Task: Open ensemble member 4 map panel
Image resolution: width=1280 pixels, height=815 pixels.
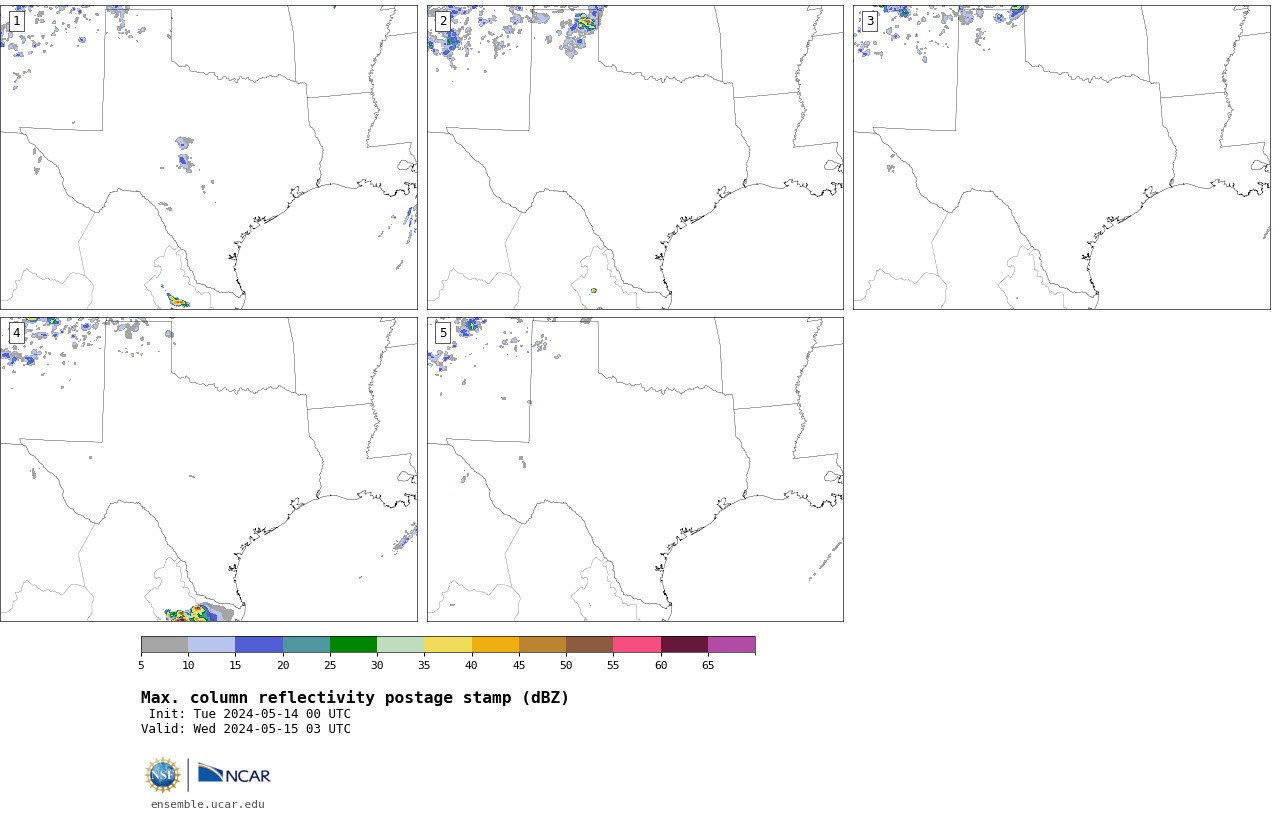Action: (x=208, y=469)
